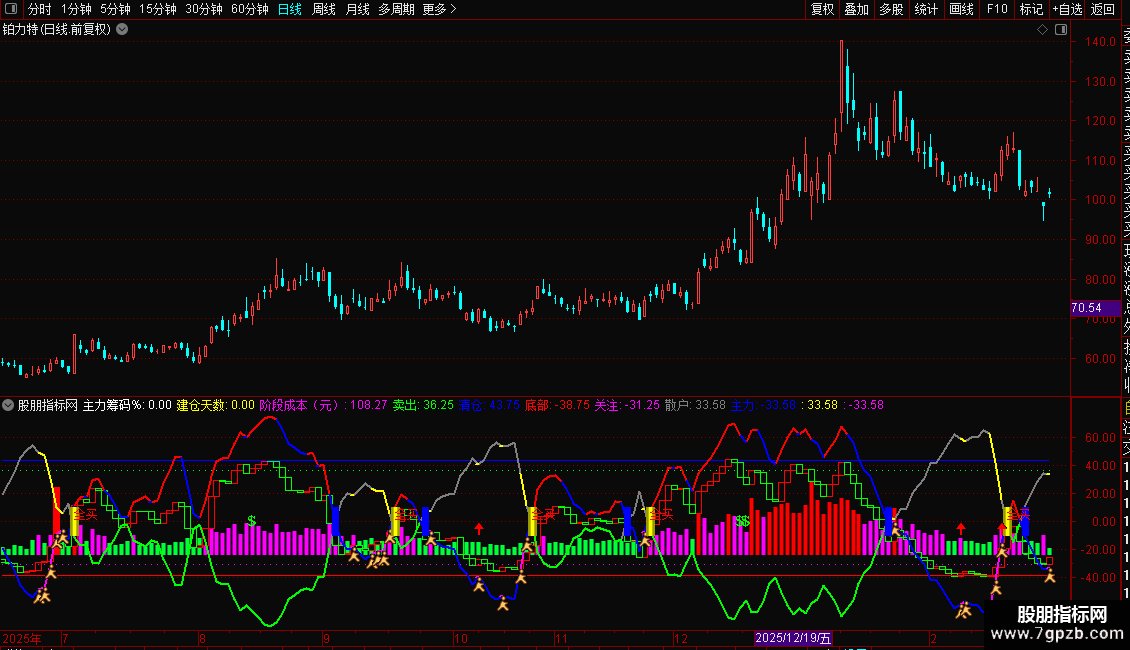The image size is (1130, 650).
Task: Select the 1分钟 period
Action: pyautogui.click(x=76, y=9)
